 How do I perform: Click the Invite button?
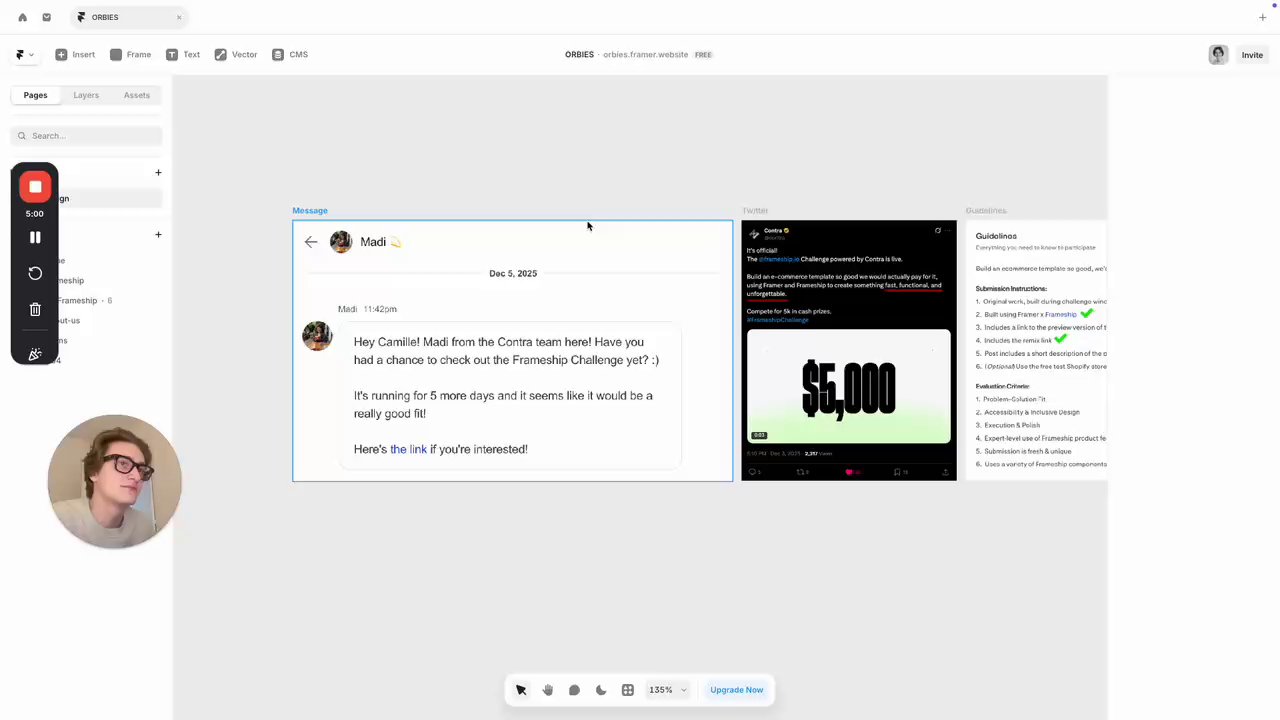1252,55
